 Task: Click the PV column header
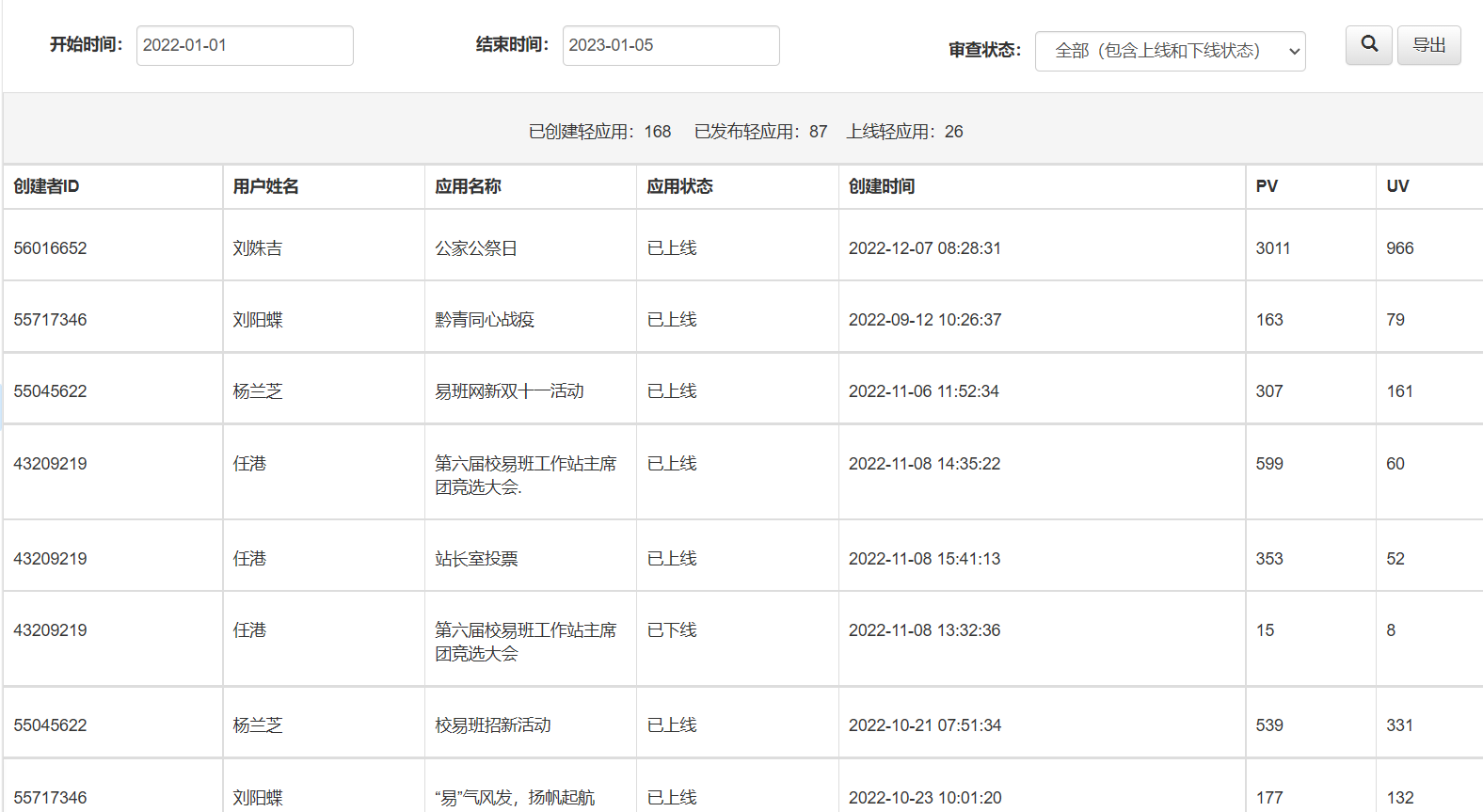tap(1267, 186)
